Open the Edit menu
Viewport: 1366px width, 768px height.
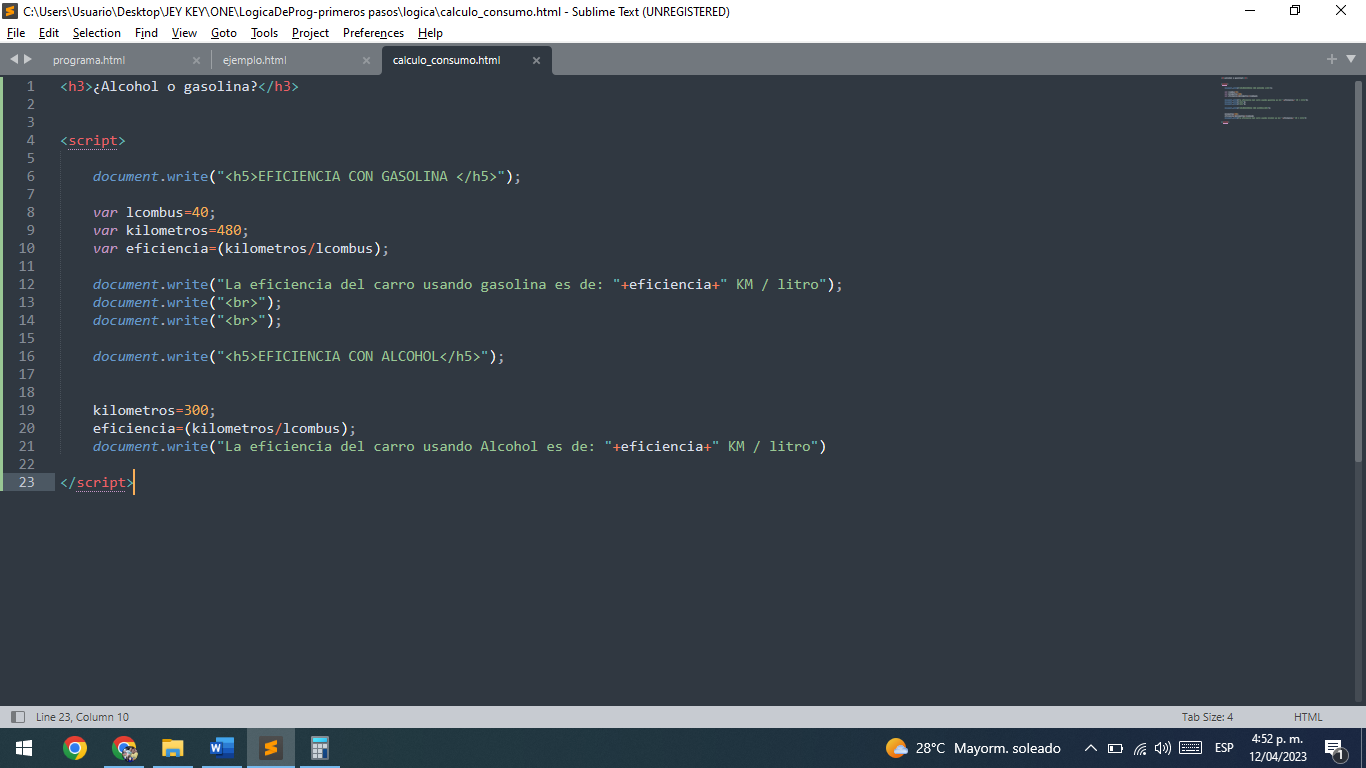(x=49, y=33)
